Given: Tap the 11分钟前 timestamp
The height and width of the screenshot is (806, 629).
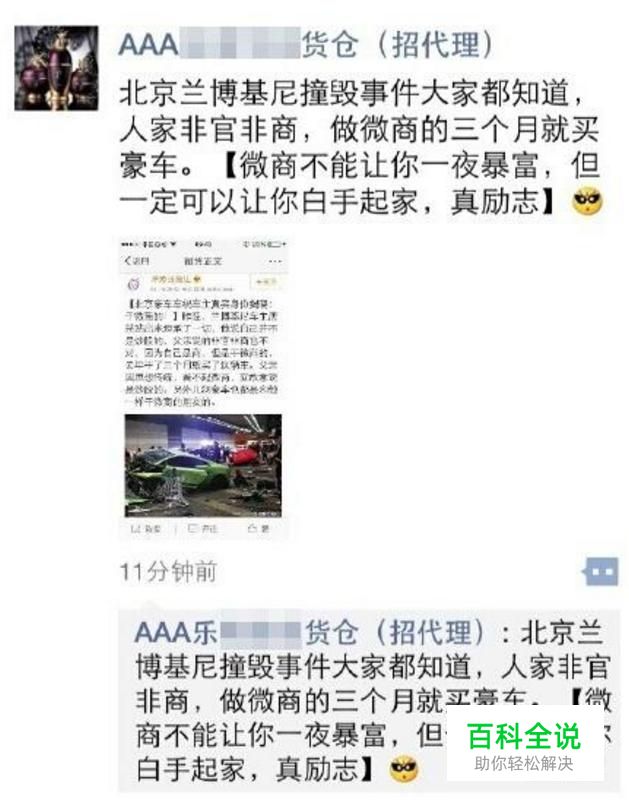Looking at the screenshot, I should coord(169,572).
